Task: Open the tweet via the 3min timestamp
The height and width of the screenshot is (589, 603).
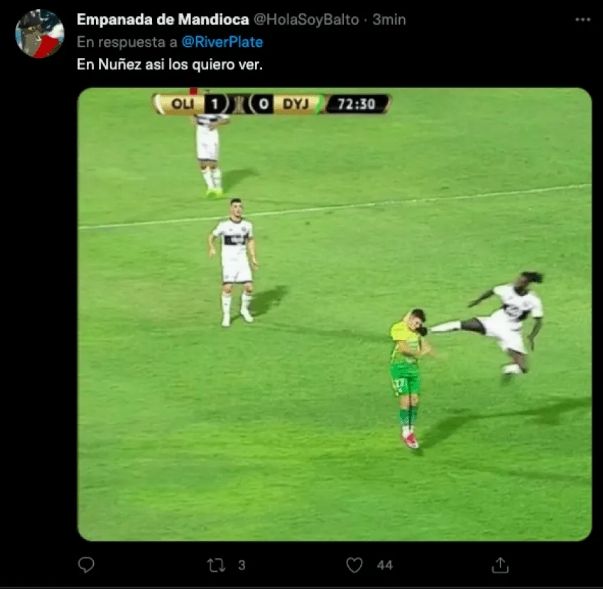Action: [x=389, y=19]
